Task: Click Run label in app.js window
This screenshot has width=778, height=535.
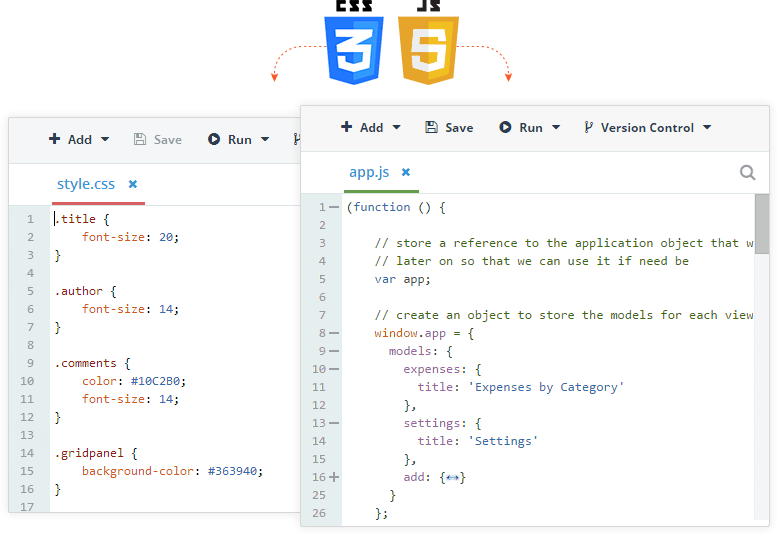Action: click(x=531, y=128)
